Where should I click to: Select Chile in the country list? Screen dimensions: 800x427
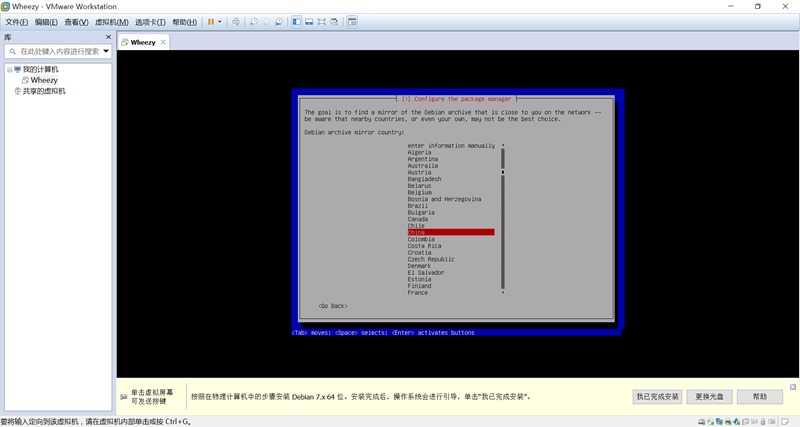coord(416,225)
